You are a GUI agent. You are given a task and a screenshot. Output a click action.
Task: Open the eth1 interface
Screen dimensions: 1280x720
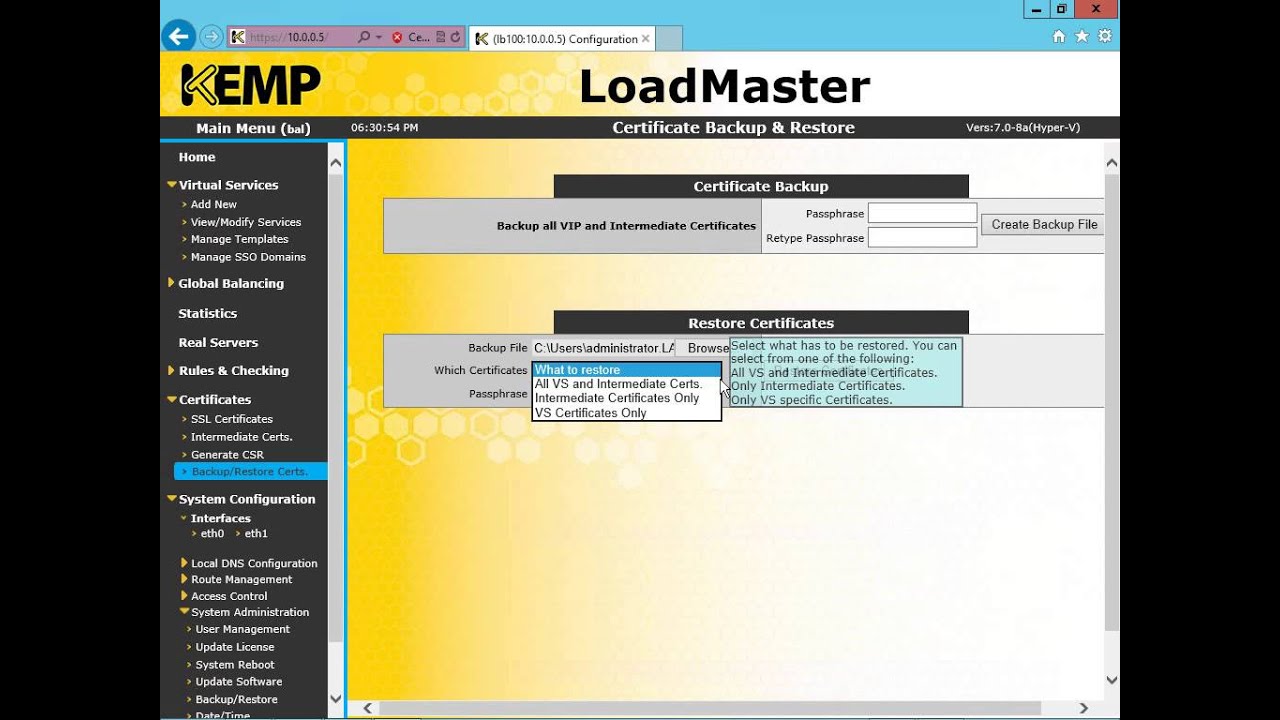(256, 534)
